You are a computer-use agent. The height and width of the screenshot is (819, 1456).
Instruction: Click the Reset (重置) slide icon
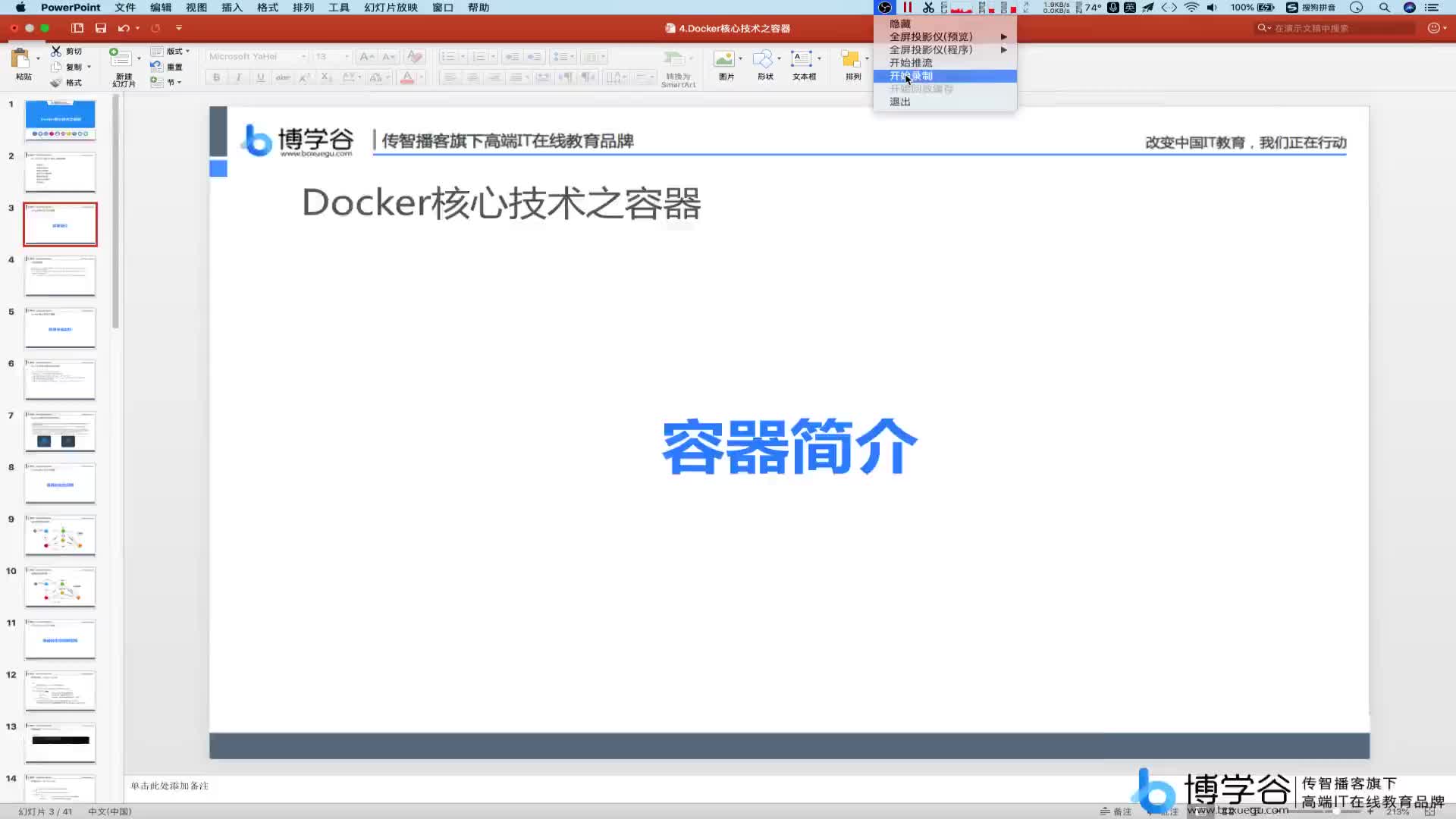tap(156, 67)
